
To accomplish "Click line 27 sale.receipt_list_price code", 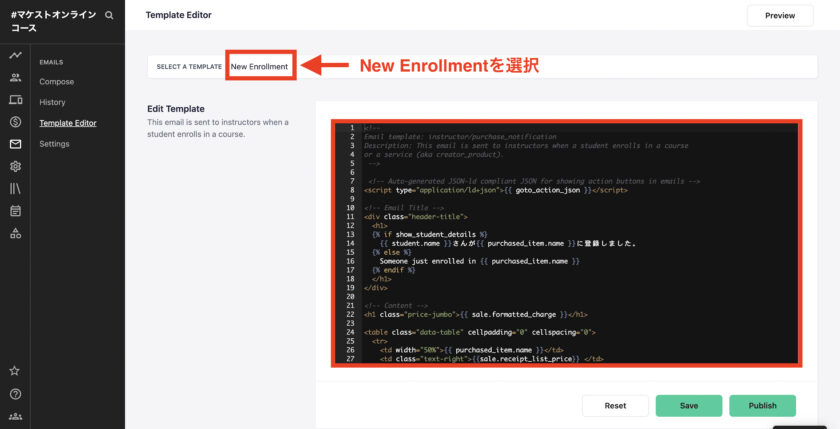I will click(x=491, y=359).
